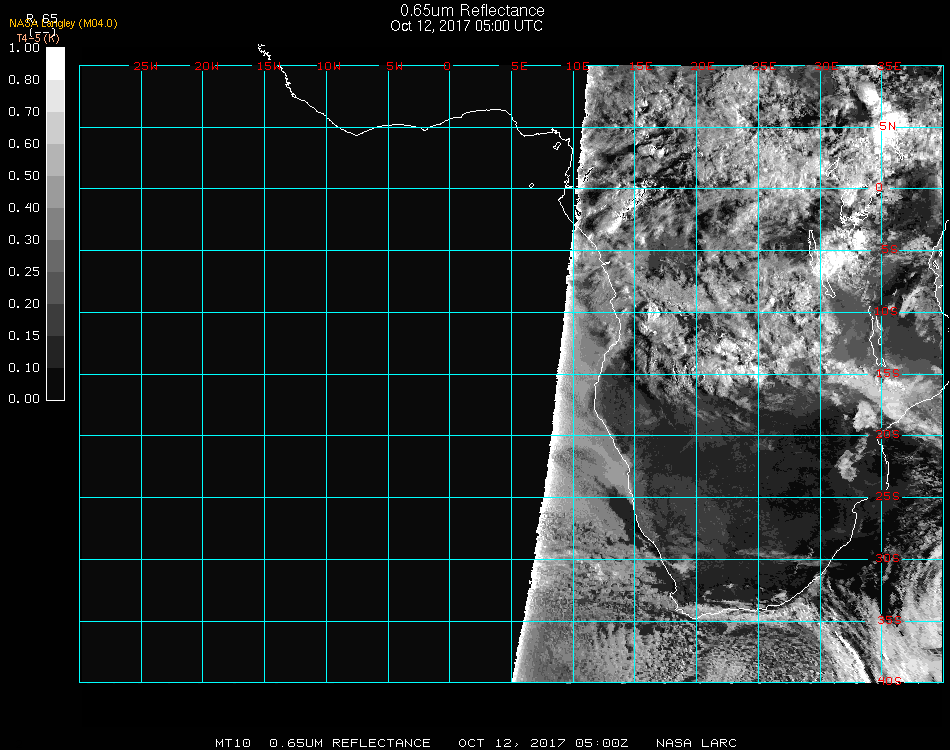Screen dimensions: 950x750
Task: Click the 15W longitude label
Action: click(x=269, y=66)
